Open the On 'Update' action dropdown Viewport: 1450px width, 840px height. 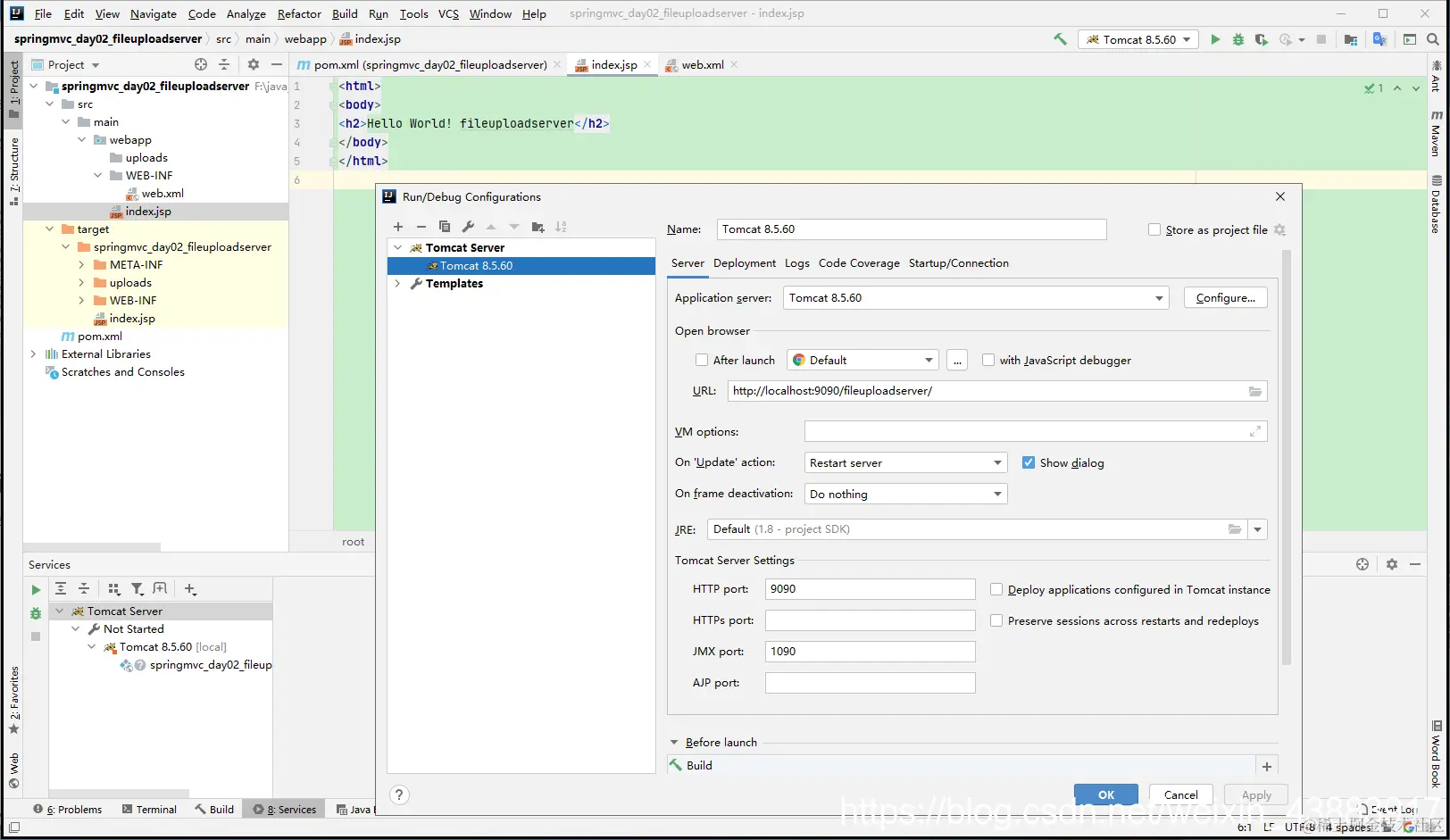coord(905,462)
